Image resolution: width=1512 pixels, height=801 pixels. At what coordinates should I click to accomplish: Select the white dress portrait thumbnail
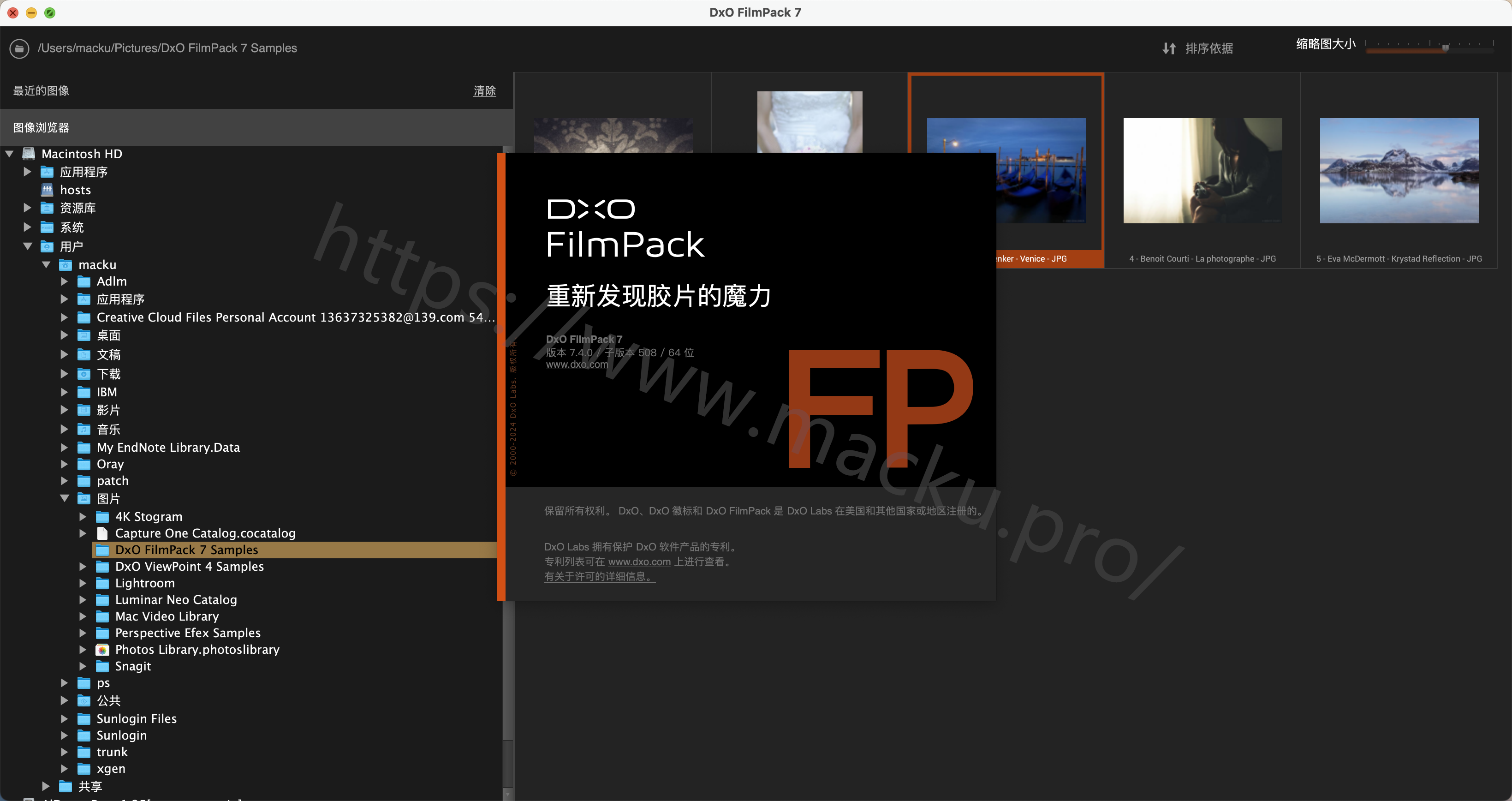[810, 122]
